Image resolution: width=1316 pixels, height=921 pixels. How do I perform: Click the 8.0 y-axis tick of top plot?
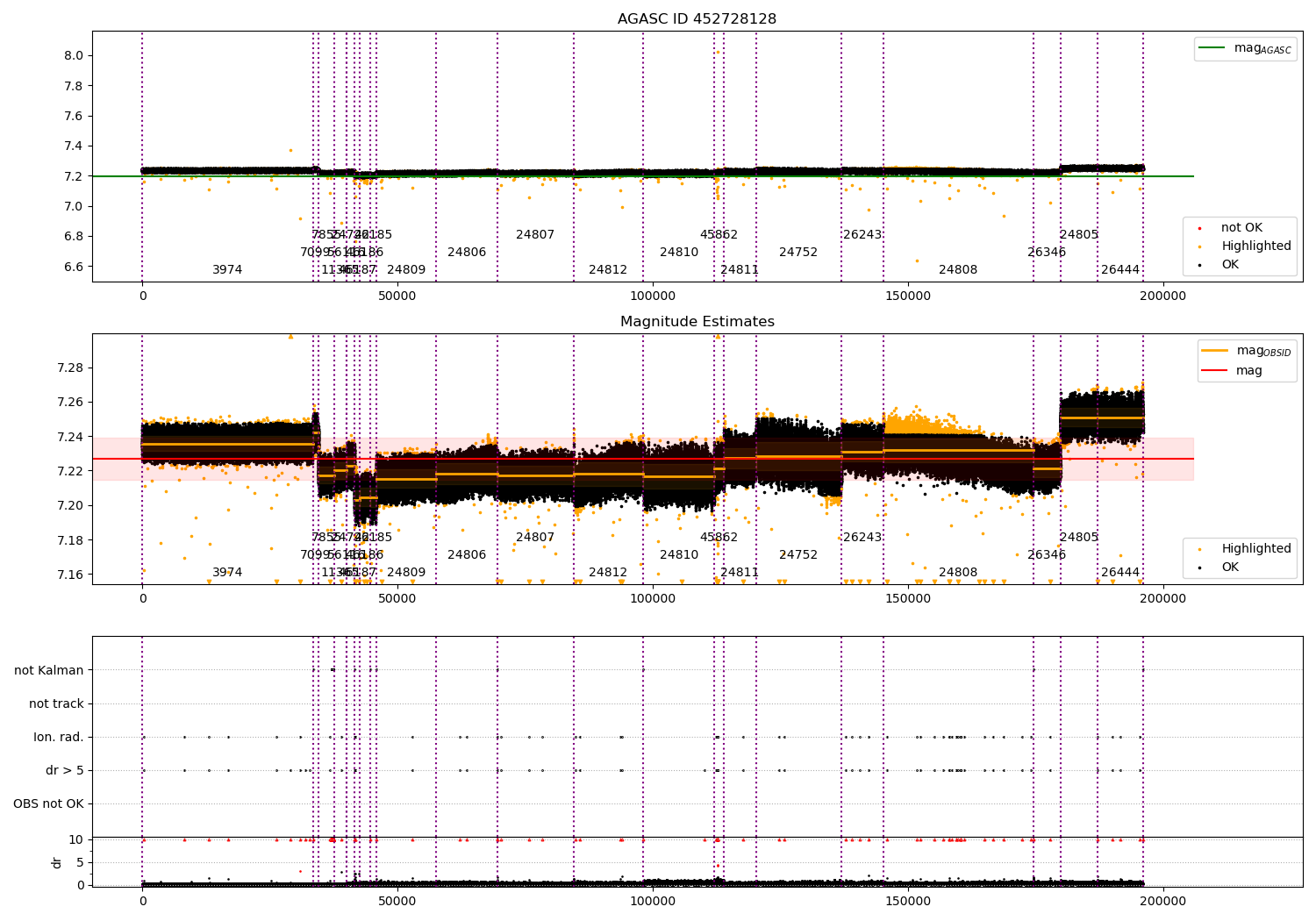click(x=73, y=55)
